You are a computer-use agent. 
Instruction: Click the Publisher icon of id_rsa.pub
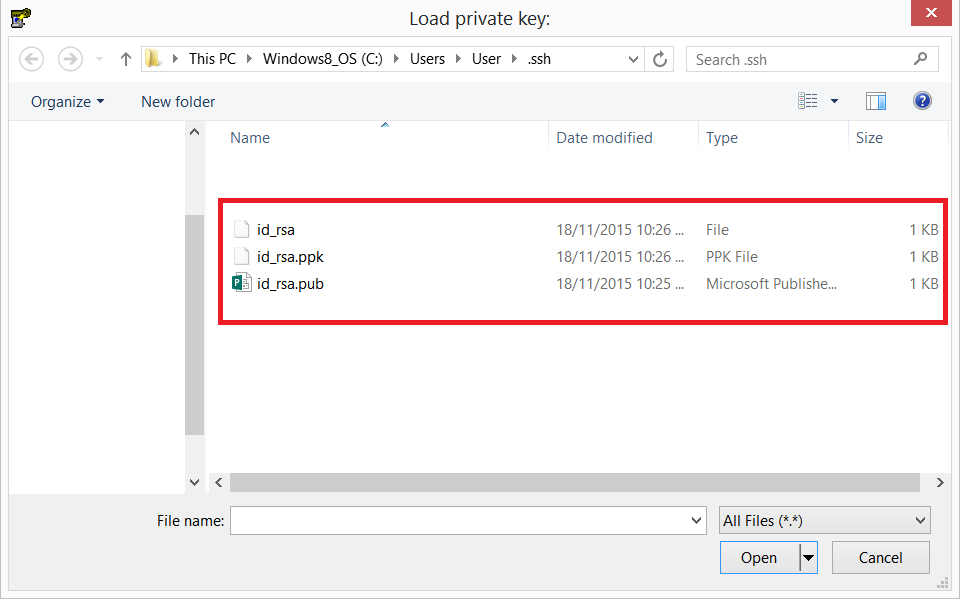tap(242, 283)
